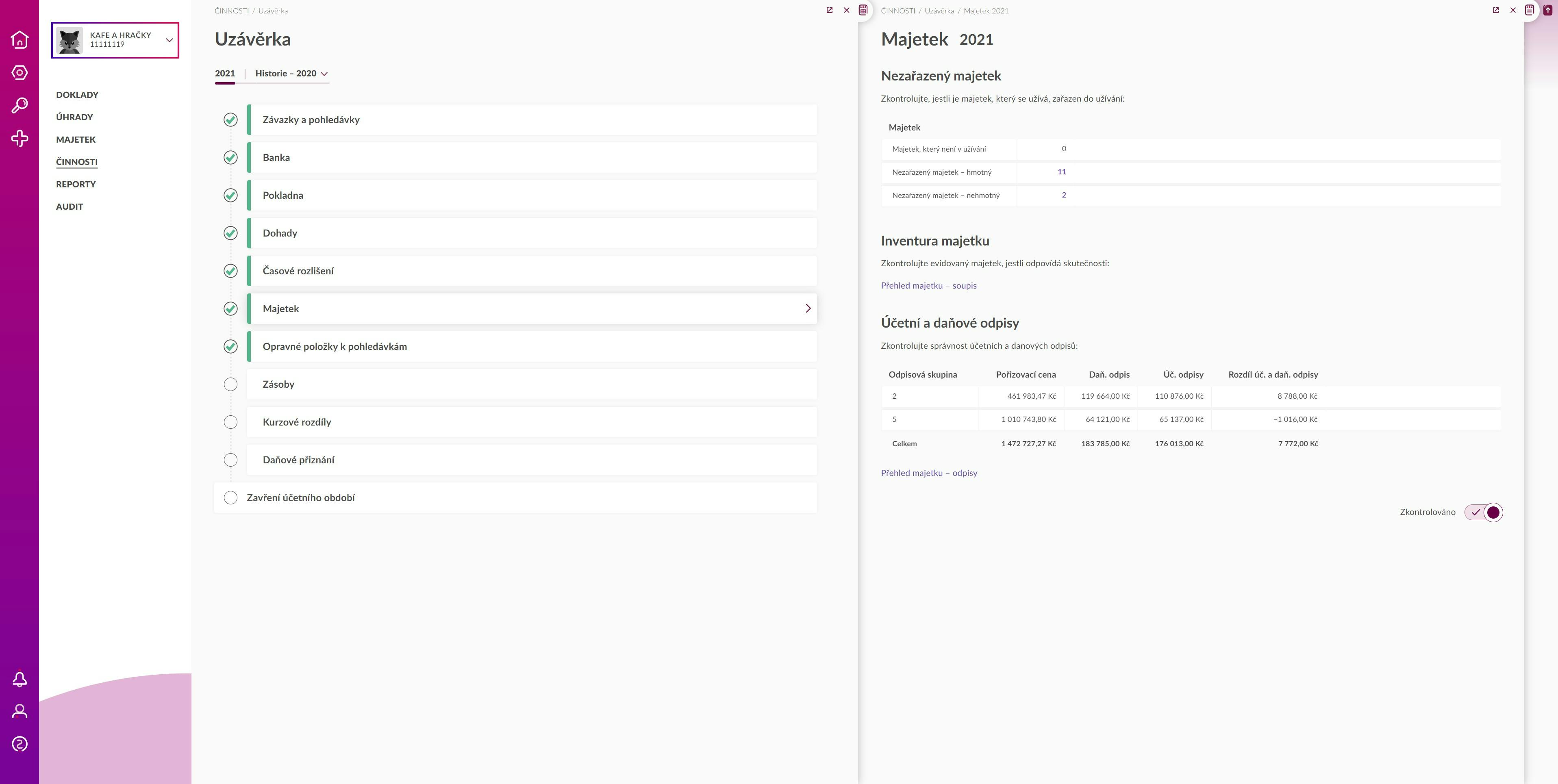Viewport: 1558px width, 784px height.
Task: Open the AUDIT menu item
Action: point(70,207)
